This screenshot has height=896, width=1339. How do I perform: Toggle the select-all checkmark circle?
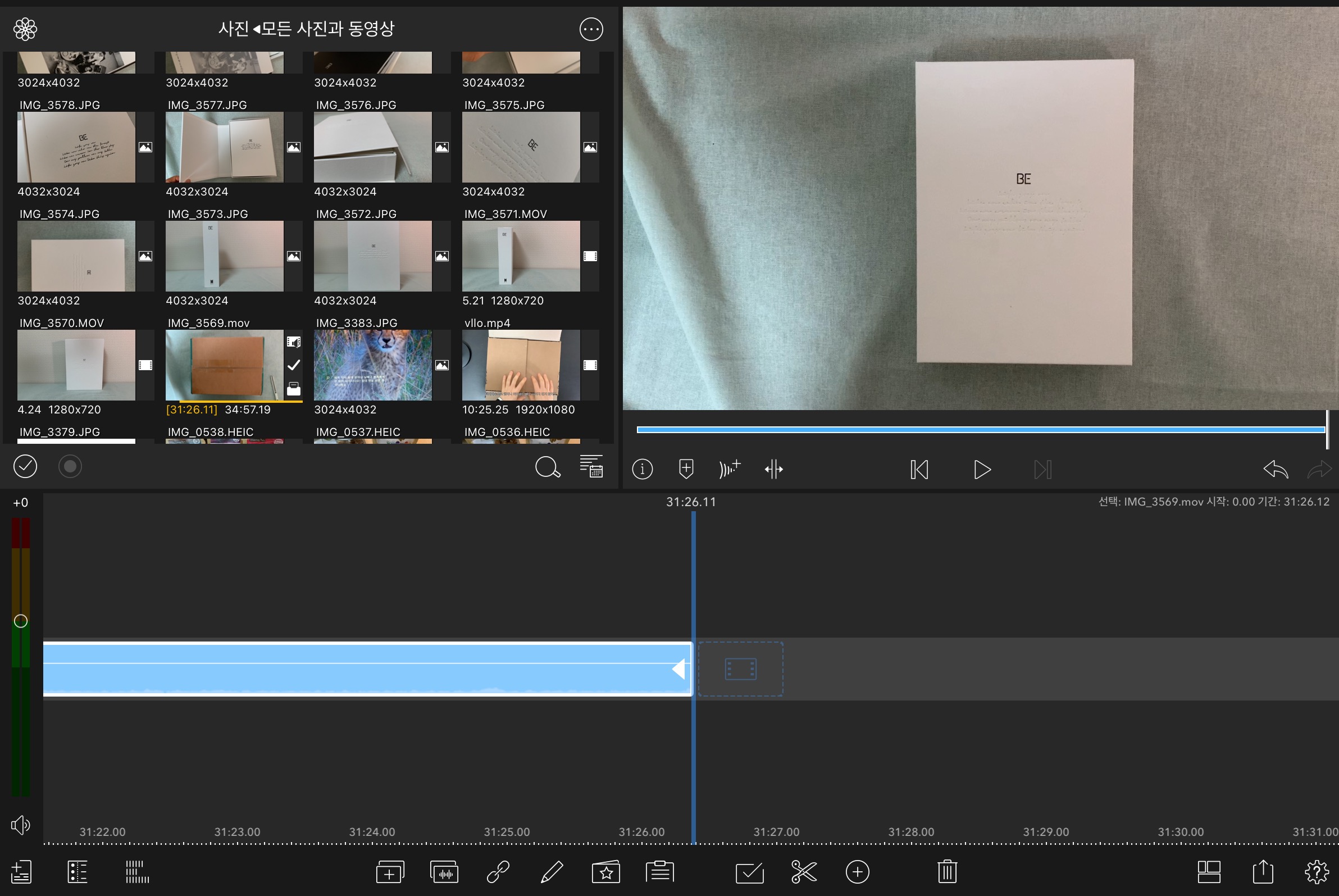(25, 466)
